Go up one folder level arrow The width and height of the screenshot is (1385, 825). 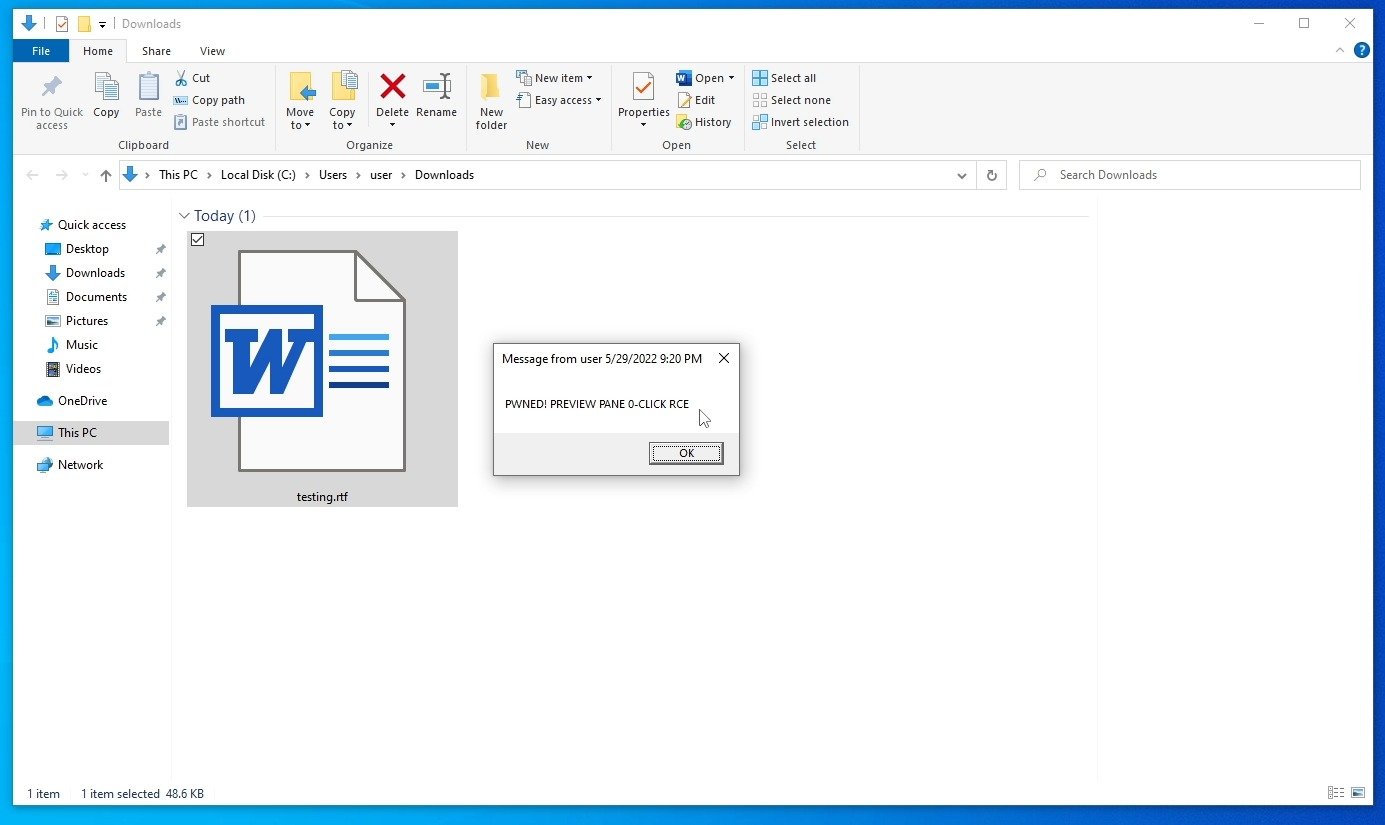point(106,175)
